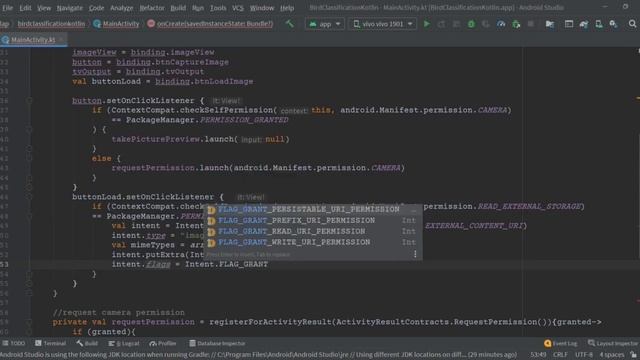Image resolution: width=640 pixels, height=360 pixels.
Task: Close the MainActivity.kt editor tab
Action: click(x=62, y=40)
